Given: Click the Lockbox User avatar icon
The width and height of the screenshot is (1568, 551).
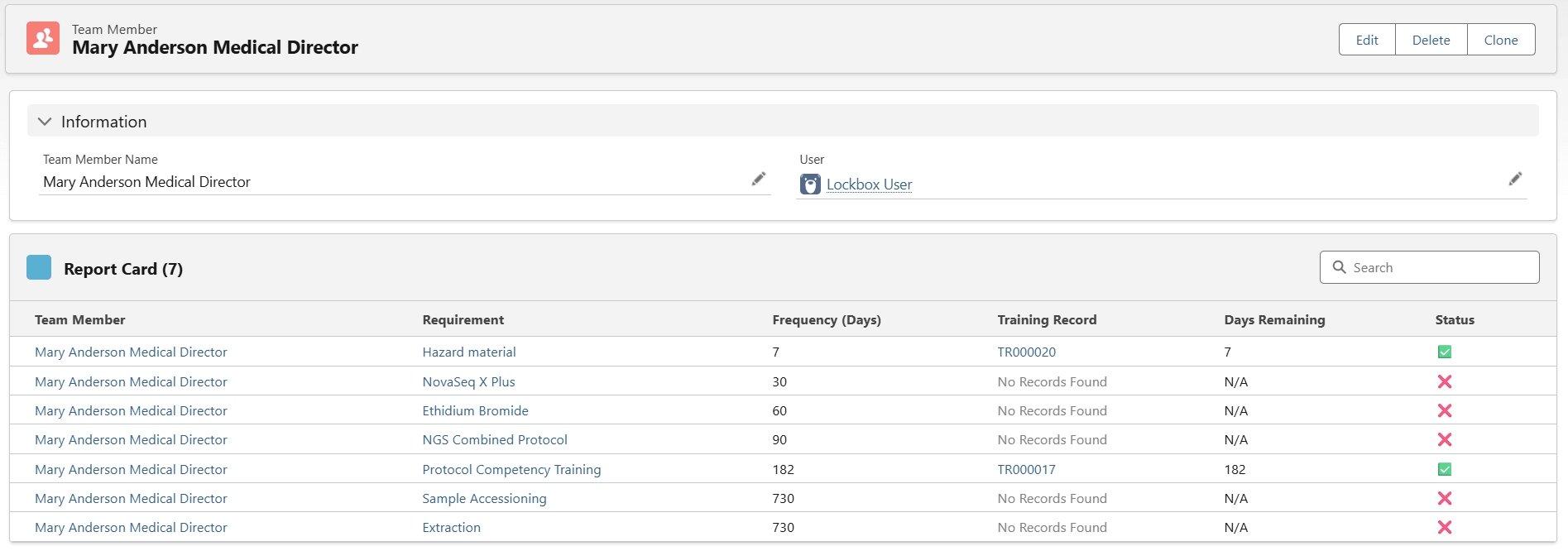Looking at the screenshot, I should 810,184.
